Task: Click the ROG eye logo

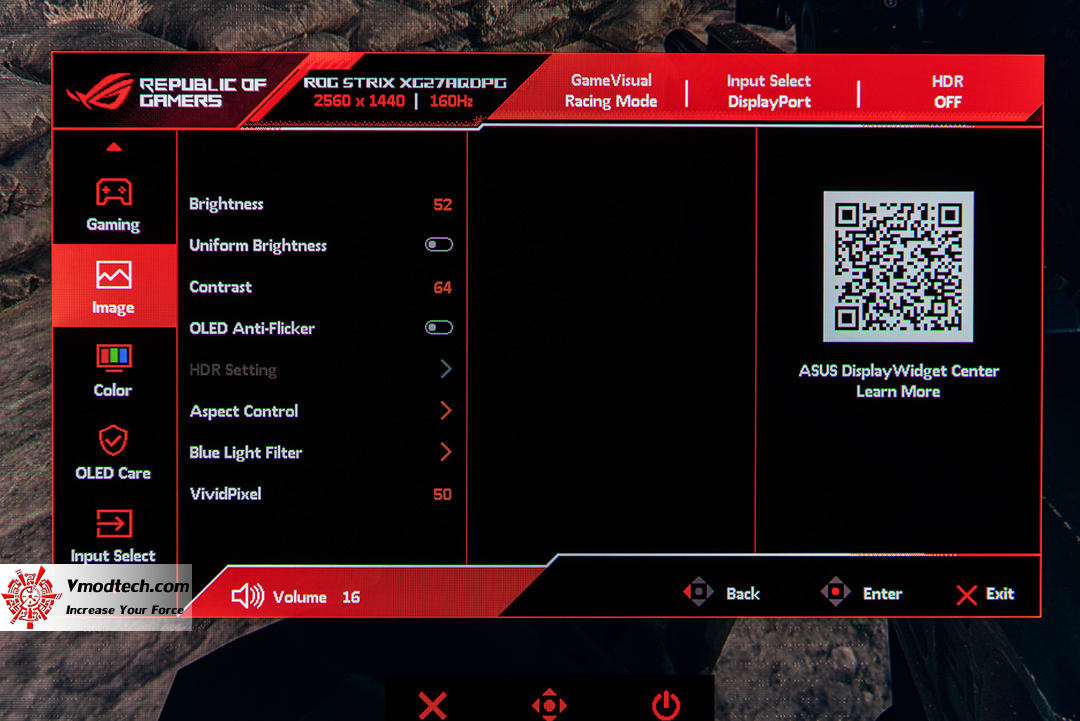Action: [100, 91]
